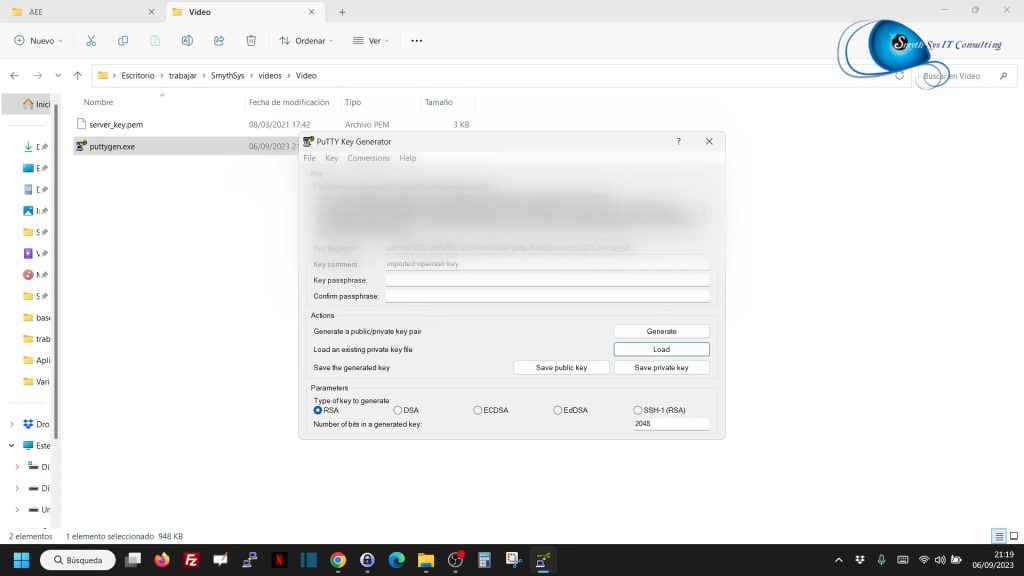The image size is (1024, 576).
Task: Open the taskbar clock showing 21:19
Action: [x=993, y=560]
